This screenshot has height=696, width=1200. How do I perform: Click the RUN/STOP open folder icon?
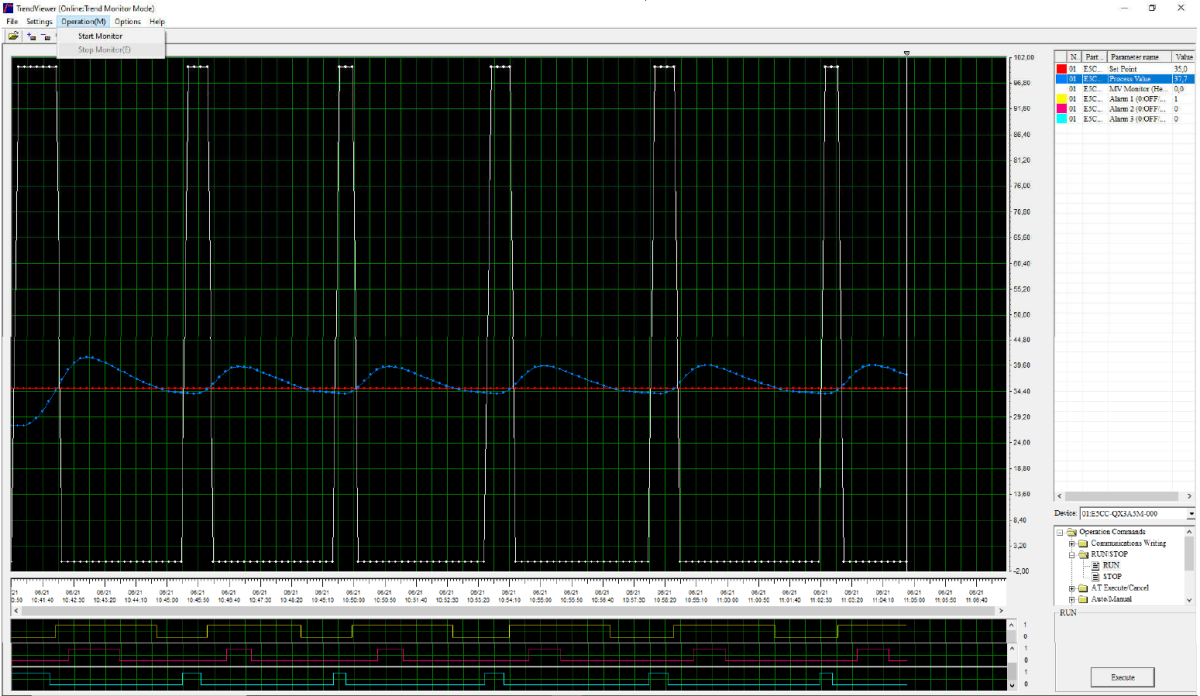point(1084,554)
